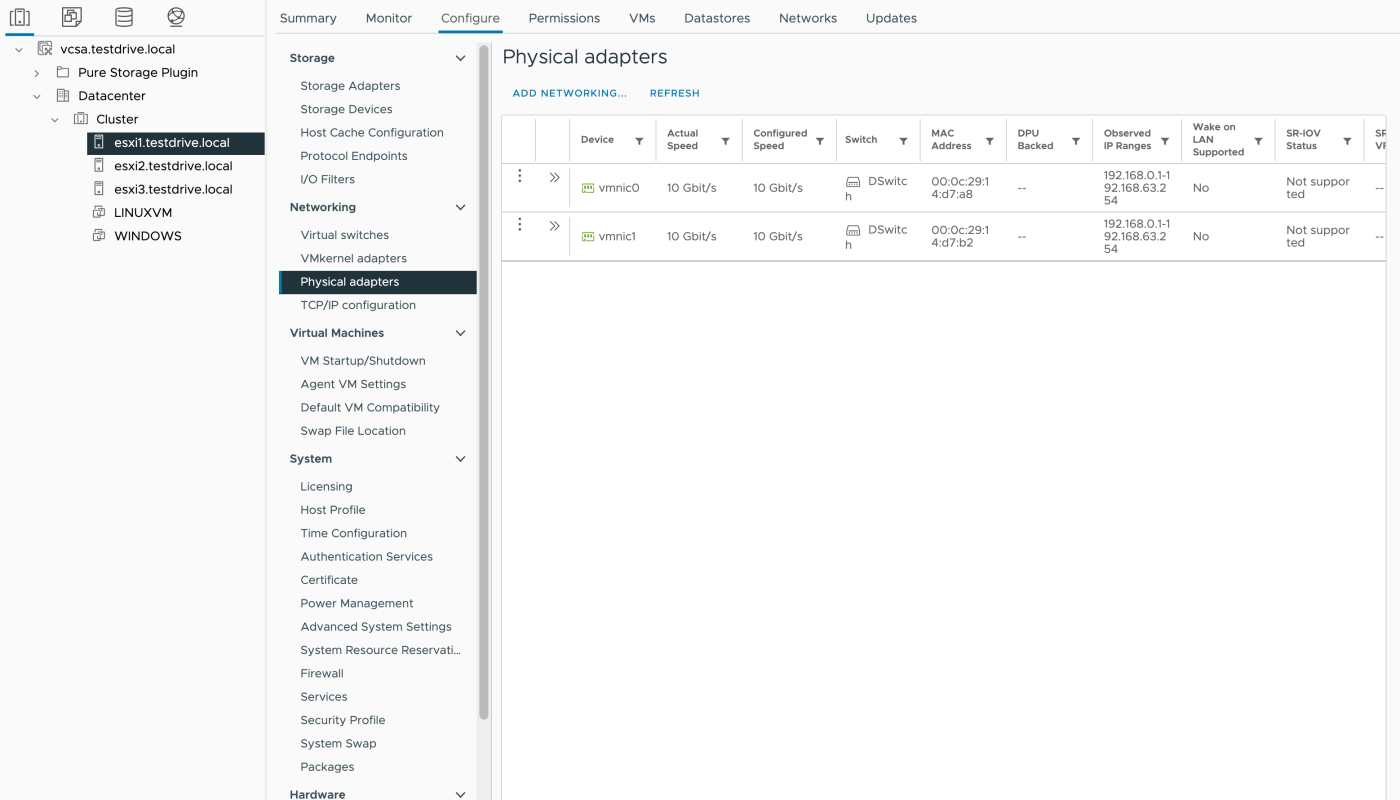Collapse the Networking settings section
The image size is (1400, 800).
point(460,208)
